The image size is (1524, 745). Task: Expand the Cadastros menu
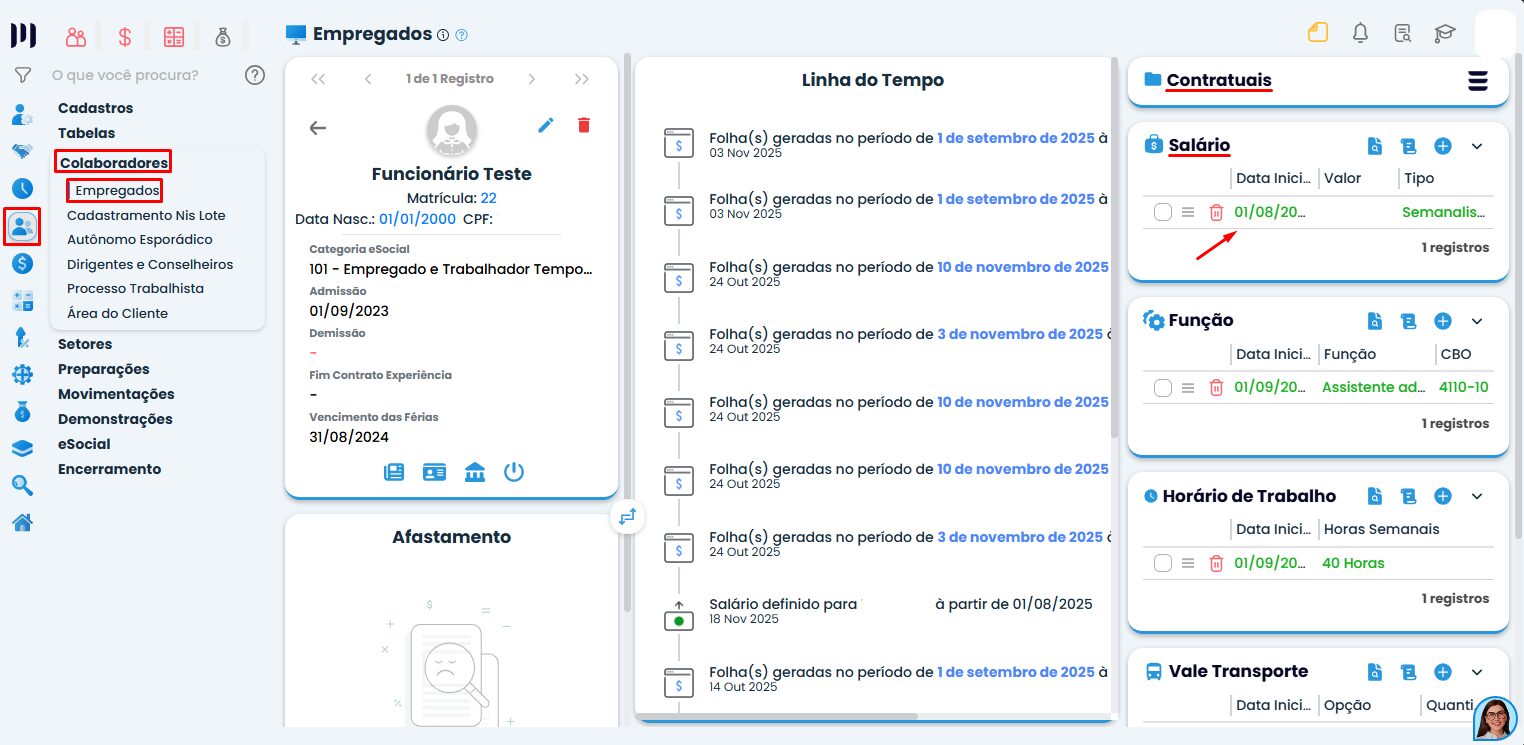pos(95,108)
